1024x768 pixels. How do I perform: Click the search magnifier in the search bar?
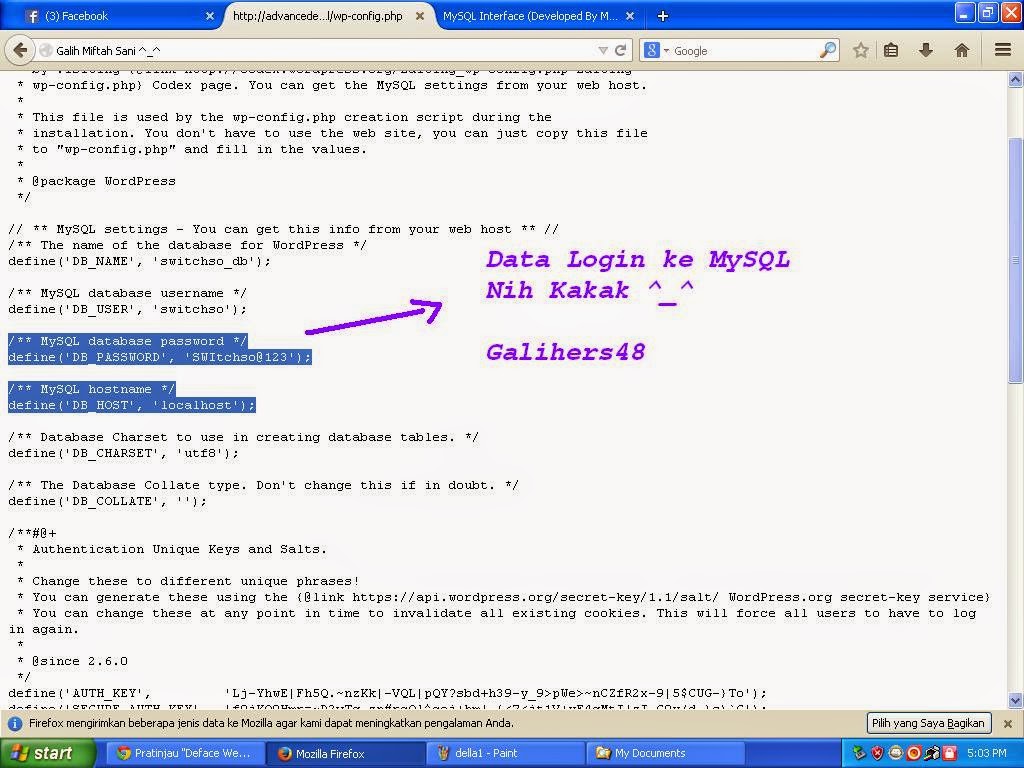click(x=828, y=50)
